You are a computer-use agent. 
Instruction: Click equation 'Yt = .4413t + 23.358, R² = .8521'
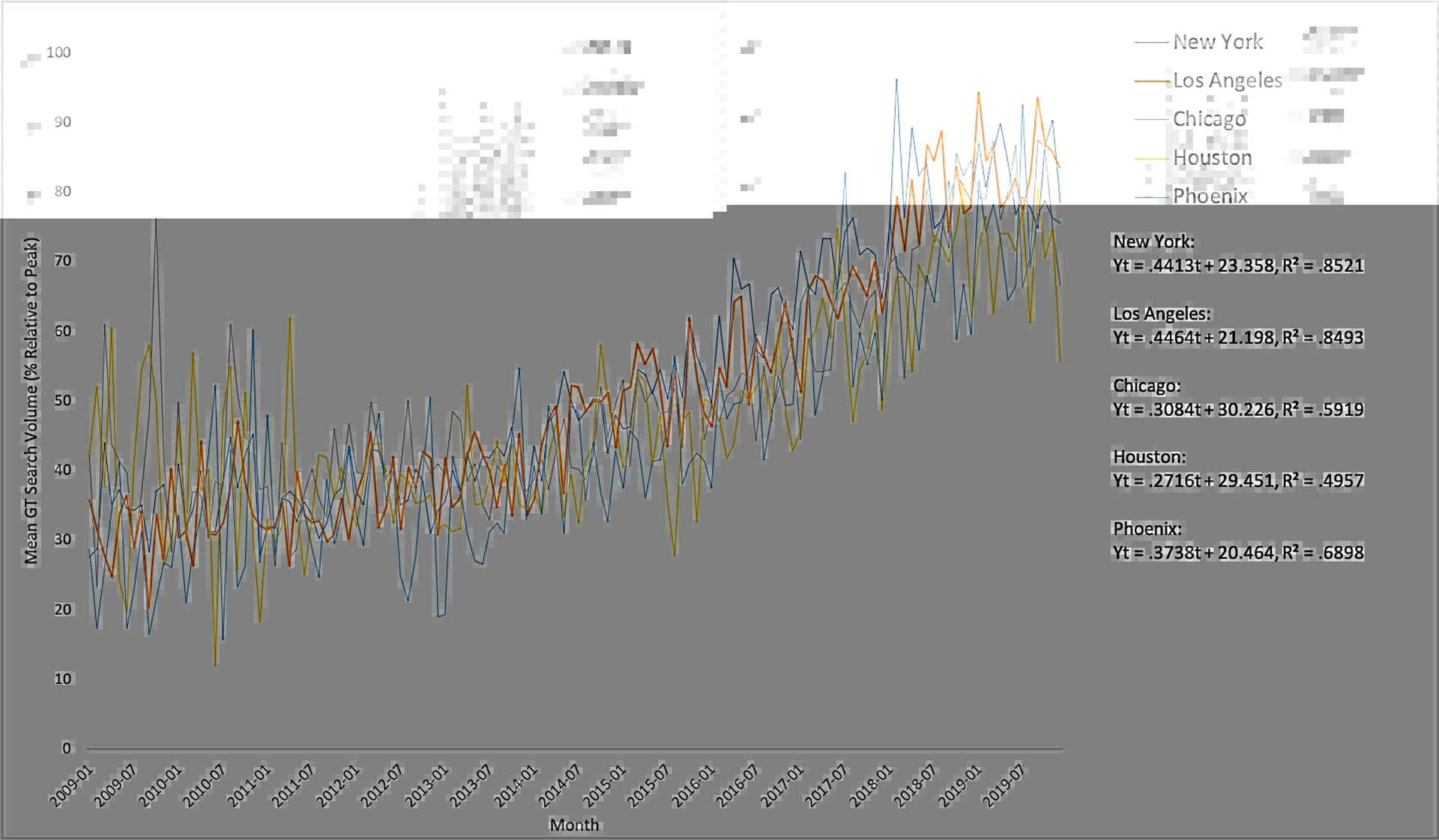point(1238,265)
